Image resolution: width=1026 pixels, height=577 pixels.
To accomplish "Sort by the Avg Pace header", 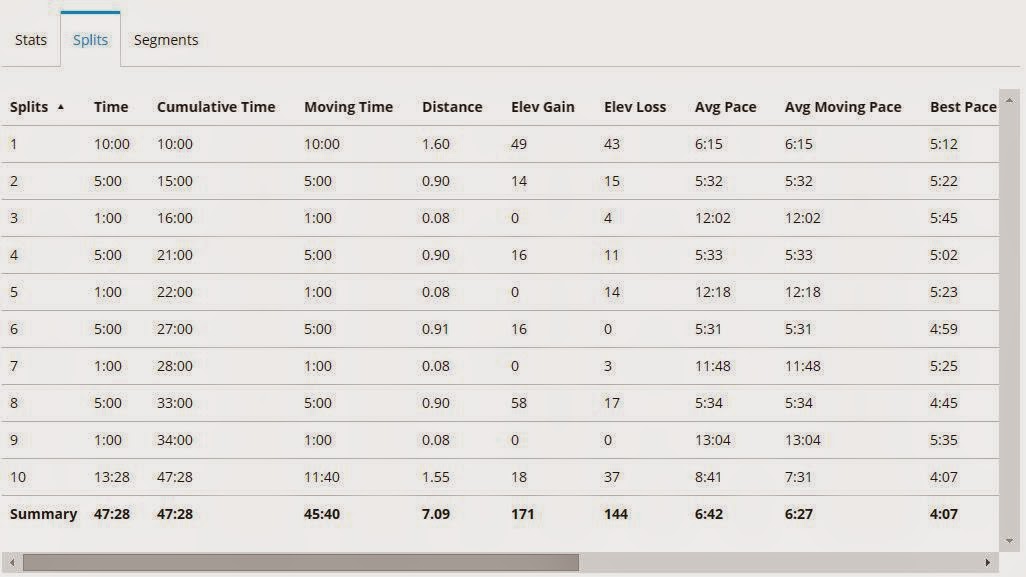I will click(x=726, y=107).
